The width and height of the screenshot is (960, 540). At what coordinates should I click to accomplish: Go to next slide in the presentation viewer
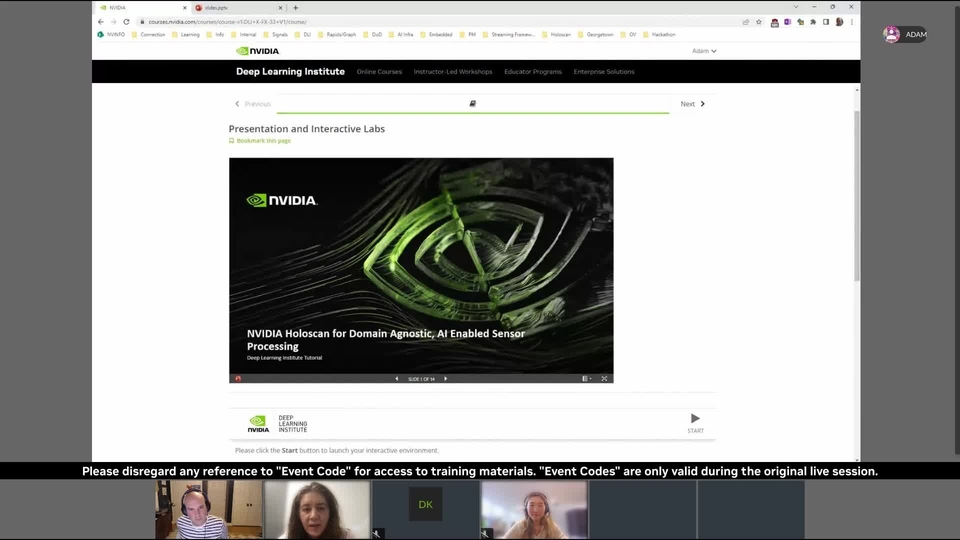coord(446,379)
